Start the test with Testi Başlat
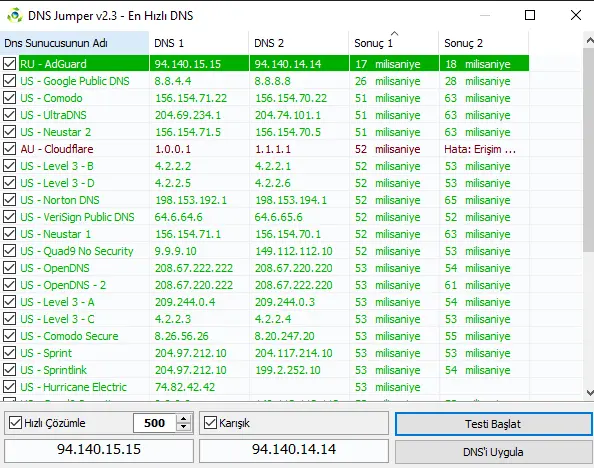The height and width of the screenshot is (468, 594). 493,424
